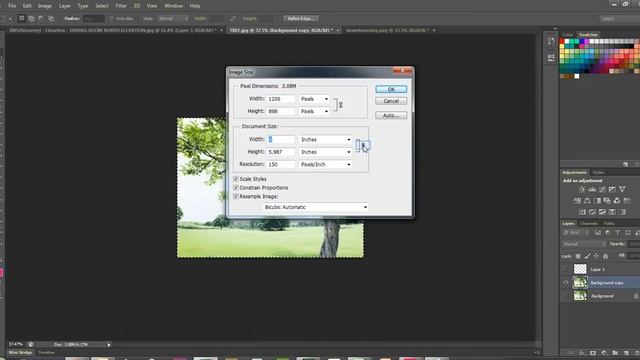Open the Pixel Dimensions Height units dropdown
The height and width of the screenshot is (360, 640).
[314, 111]
